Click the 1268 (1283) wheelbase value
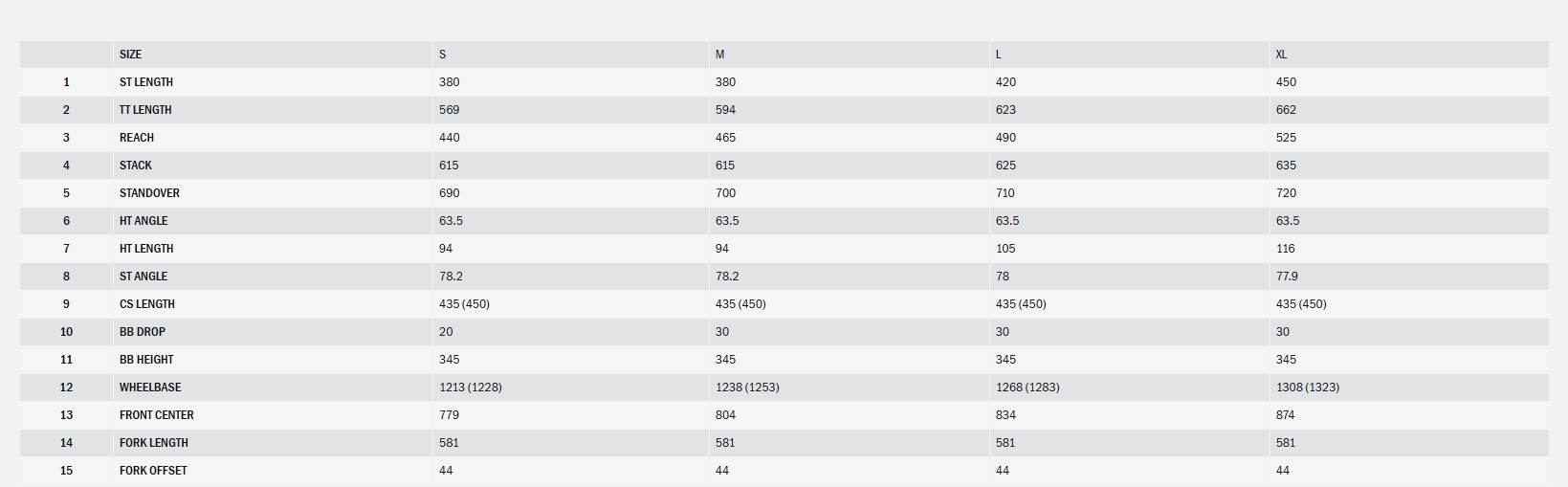 [x=1027, y=387]
